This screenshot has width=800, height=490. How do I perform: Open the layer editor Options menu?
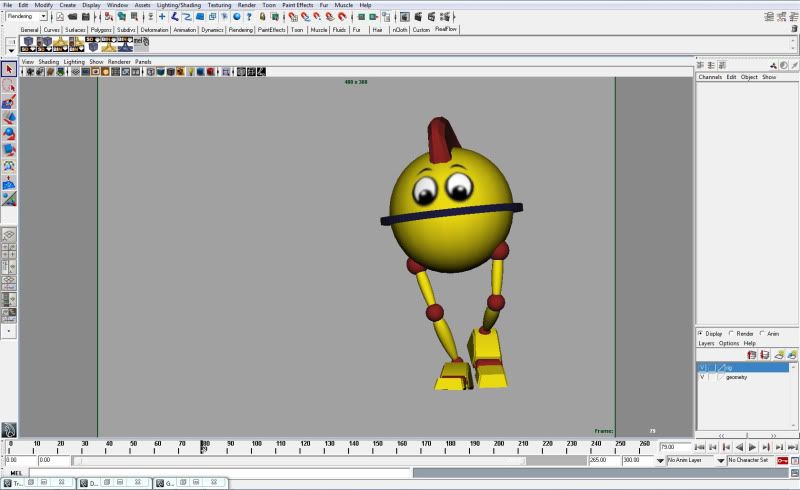click(x=729, y=344)
